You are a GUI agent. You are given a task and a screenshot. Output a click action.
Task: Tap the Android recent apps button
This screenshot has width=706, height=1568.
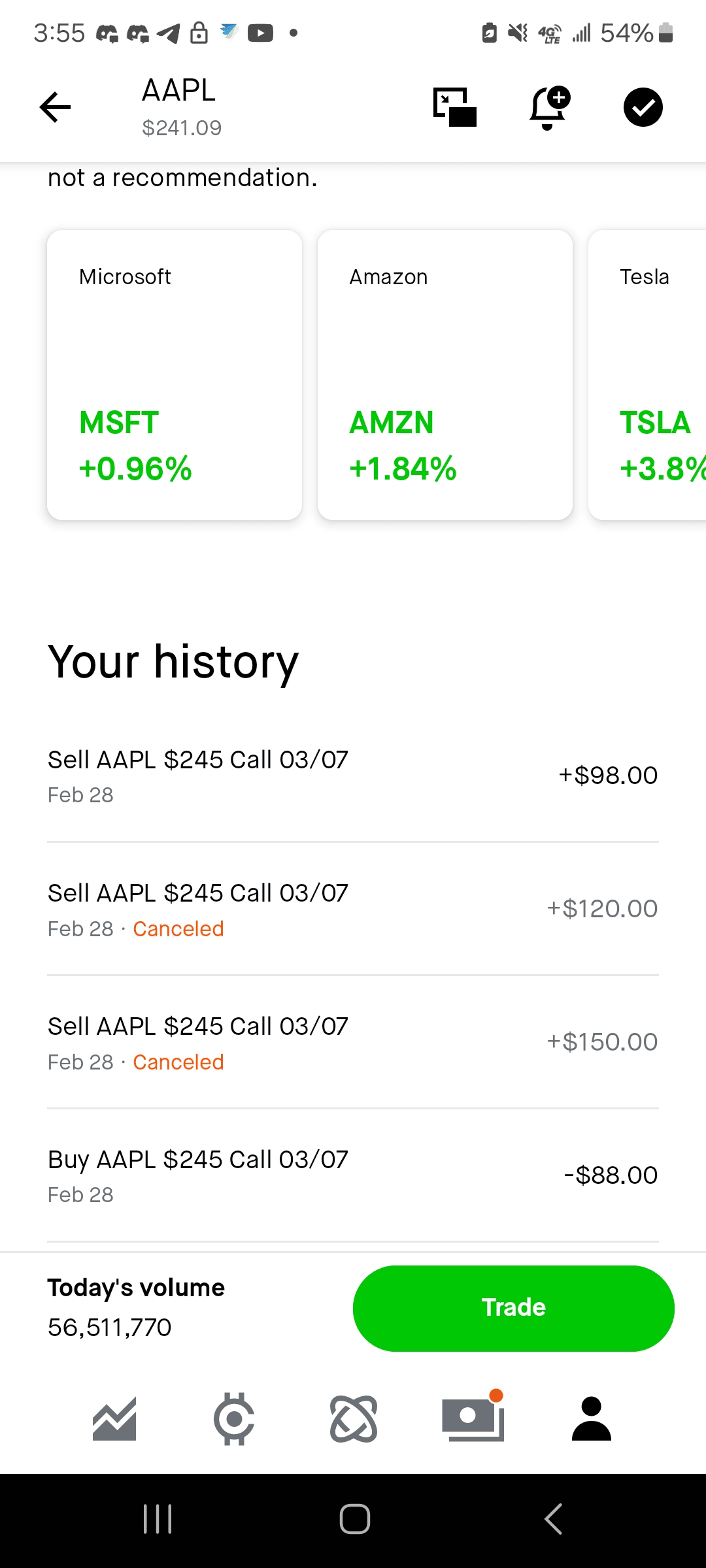click(158, 1519)
